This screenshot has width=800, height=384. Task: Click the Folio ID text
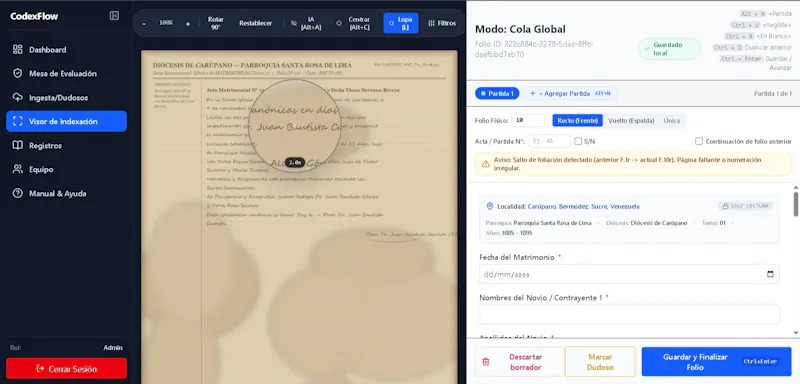[534, 49]
